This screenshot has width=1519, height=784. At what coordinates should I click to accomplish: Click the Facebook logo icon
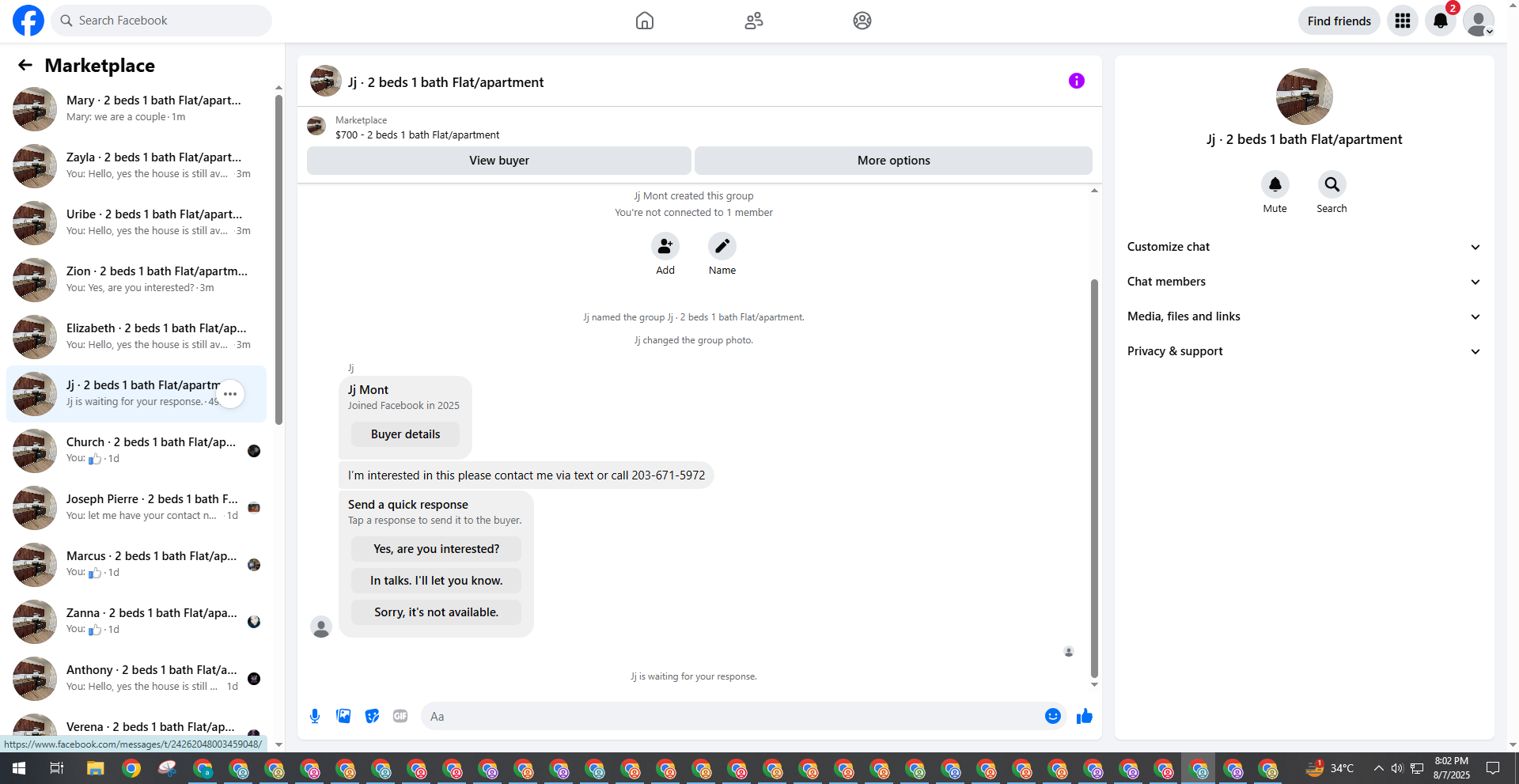pyautogui.click(x=28, y=21)
